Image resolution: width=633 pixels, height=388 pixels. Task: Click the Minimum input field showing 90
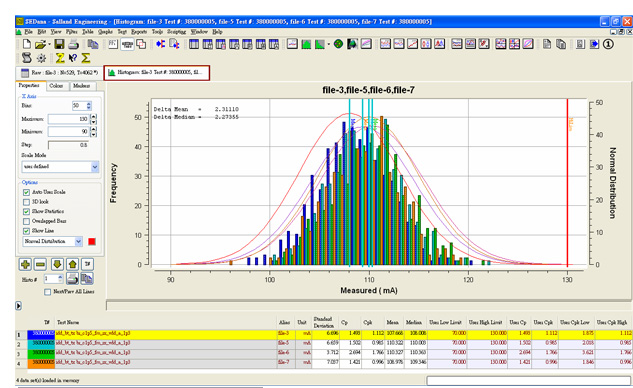click(x=68, y=132)
